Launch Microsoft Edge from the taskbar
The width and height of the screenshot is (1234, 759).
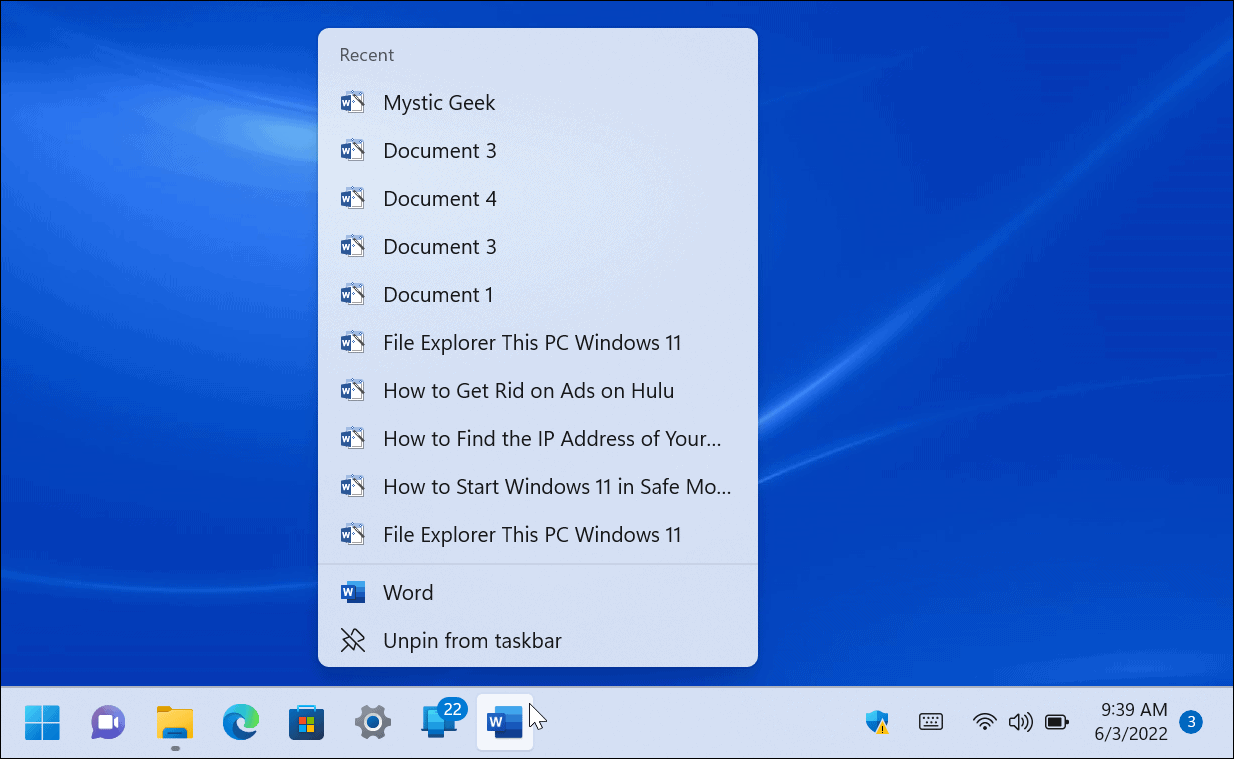click(x=240, y=722)
